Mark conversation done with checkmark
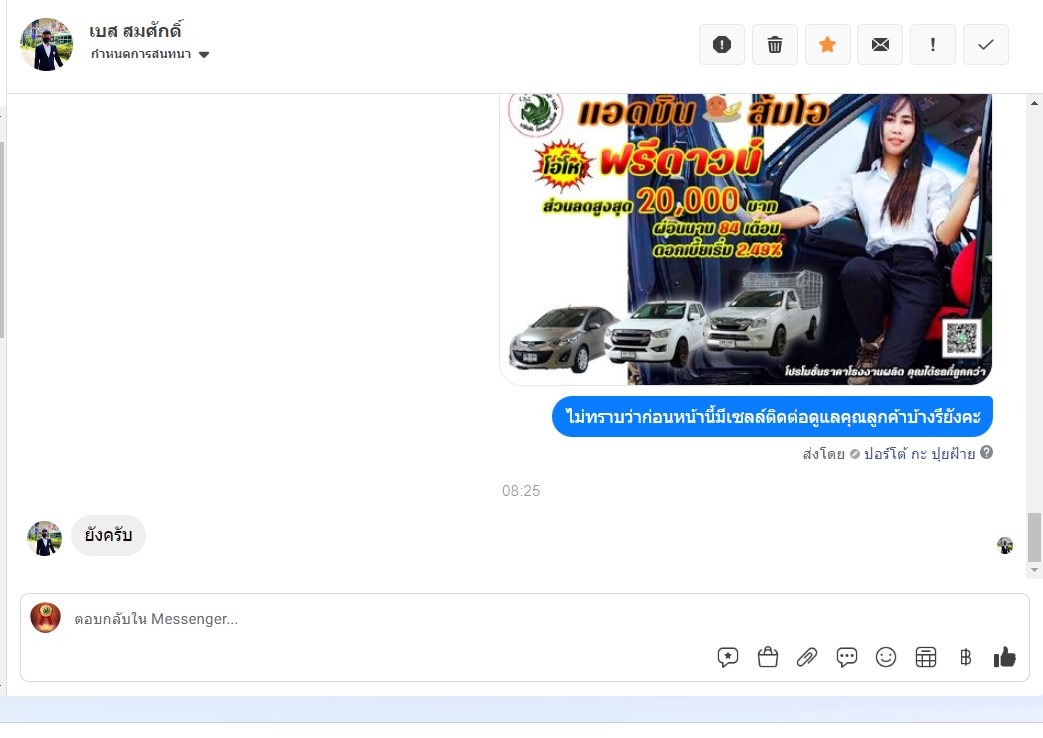Image resolution: width=1043 pixels, height=738 pixels. pos(986,45)
